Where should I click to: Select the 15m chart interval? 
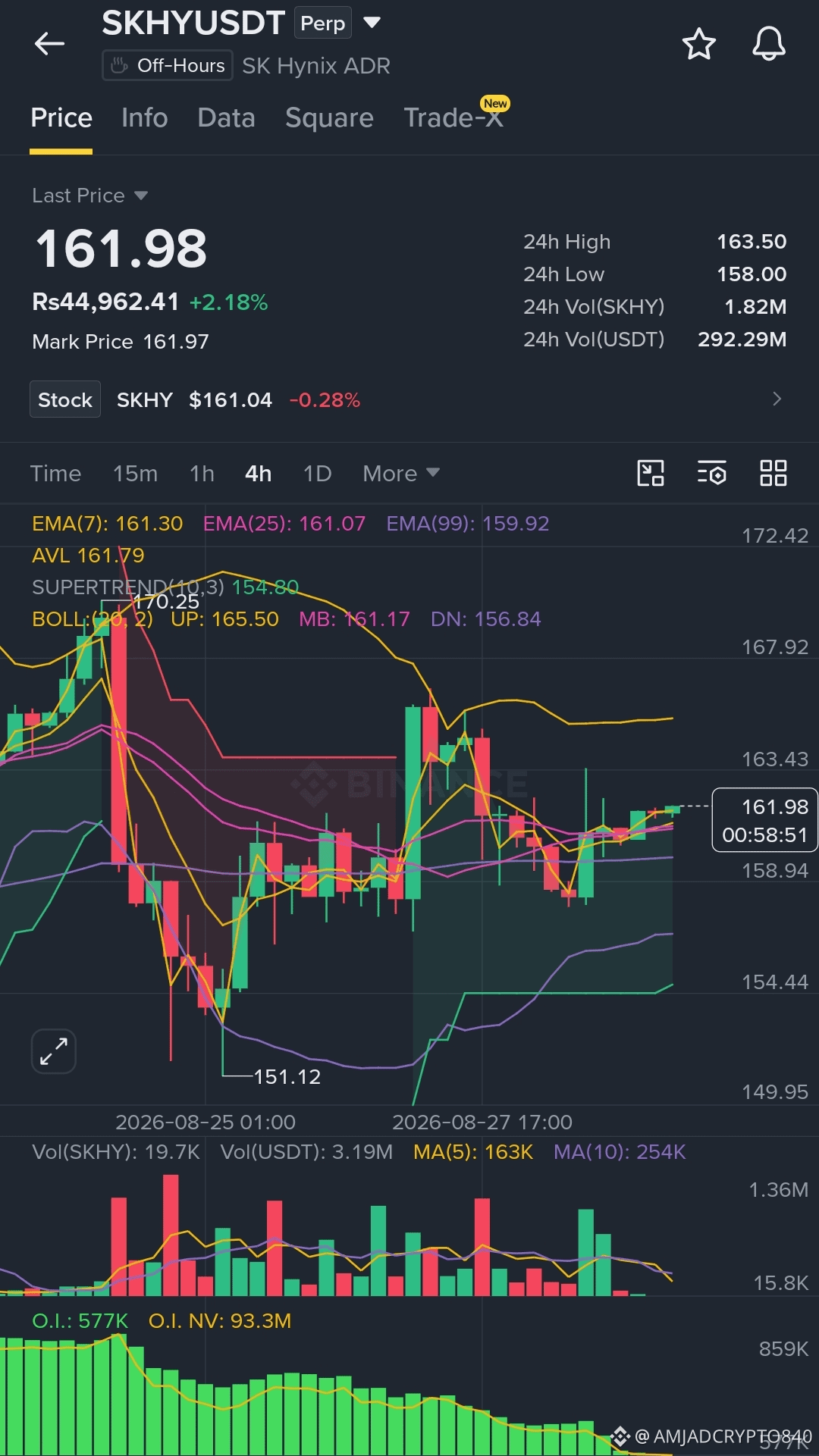(135, 474)
